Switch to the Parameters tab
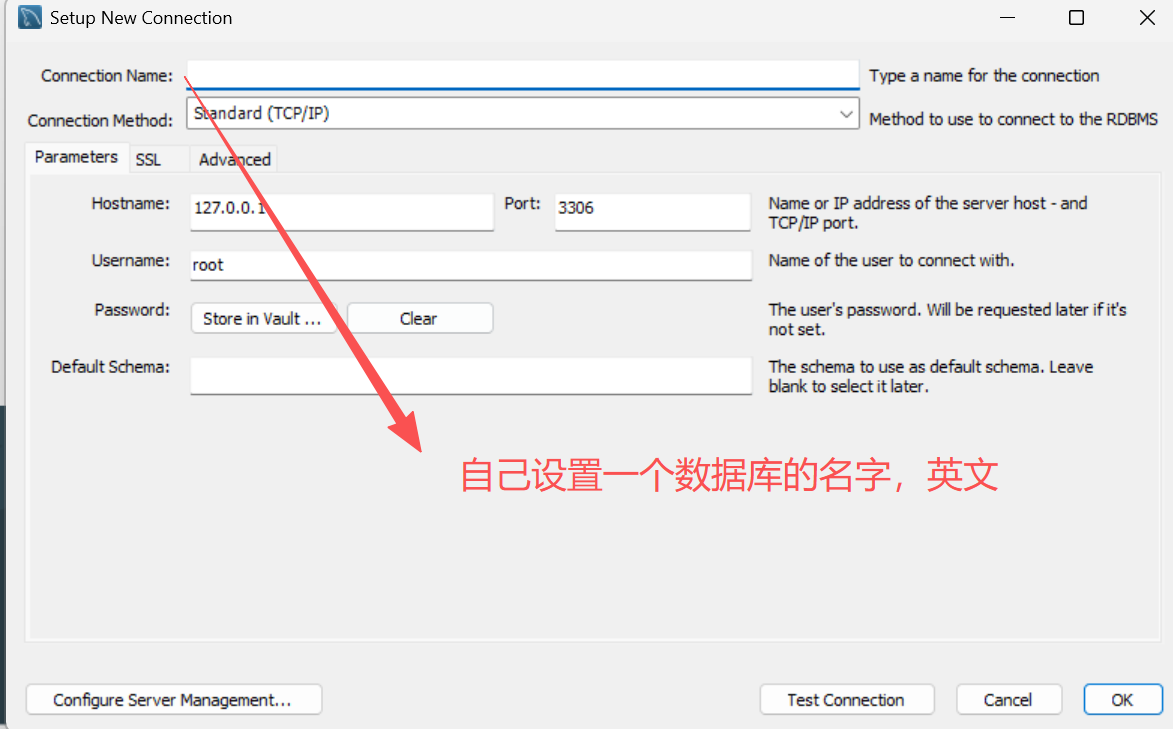 pyautogui.click(x=76, y=157)
